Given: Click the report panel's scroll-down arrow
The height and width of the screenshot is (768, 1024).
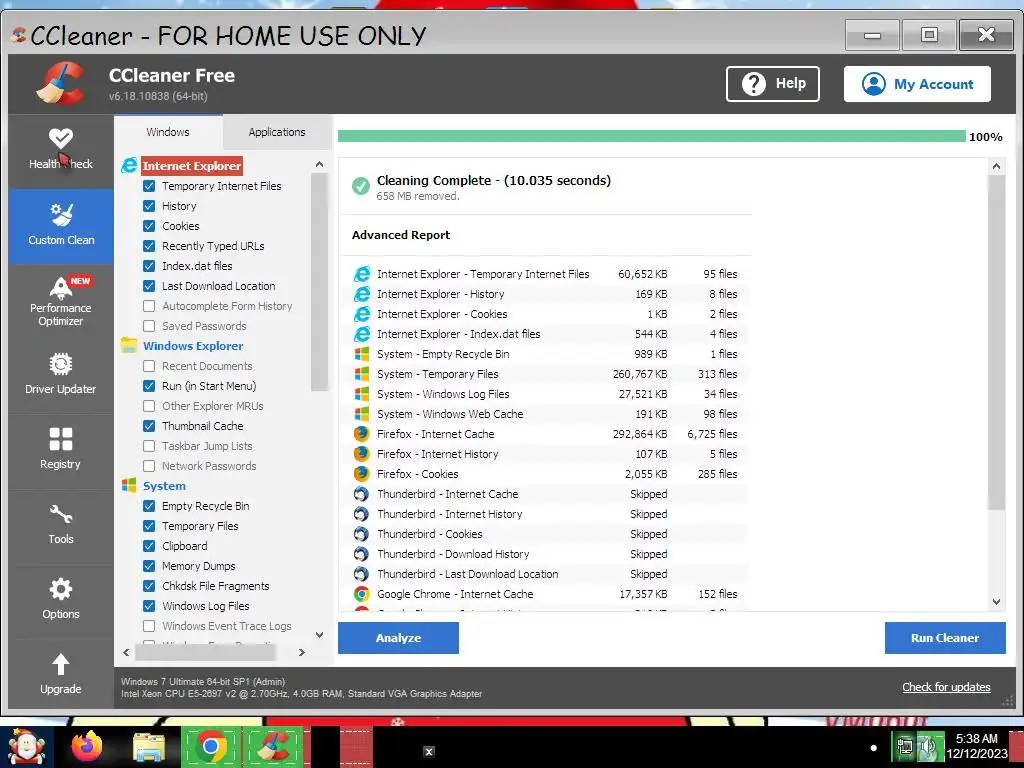Looking at the screenshot, I should [x=996, y=602].
